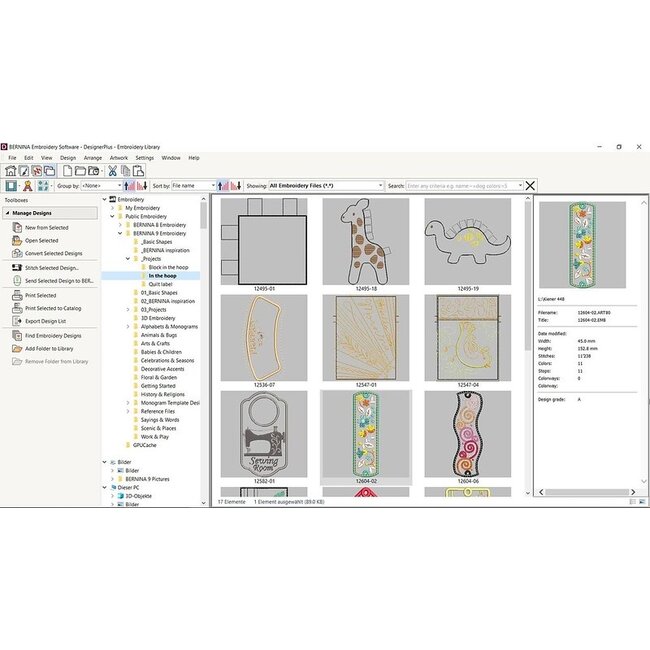
Task: Click Convert Selected Designs icon
Action: [17, 253]
